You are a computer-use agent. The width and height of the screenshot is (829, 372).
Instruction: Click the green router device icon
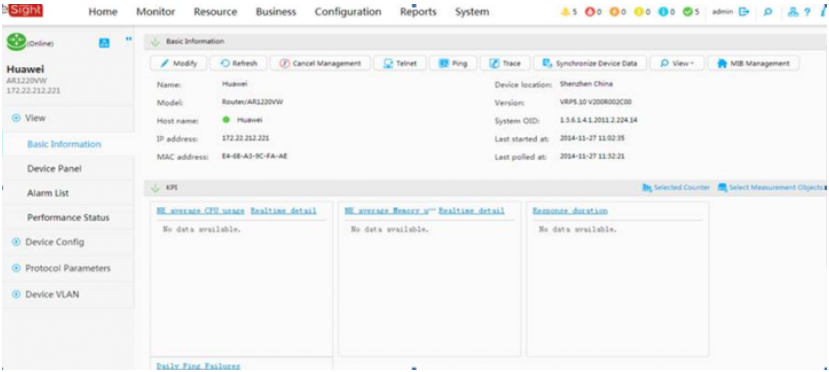click(x=16, y=42)
